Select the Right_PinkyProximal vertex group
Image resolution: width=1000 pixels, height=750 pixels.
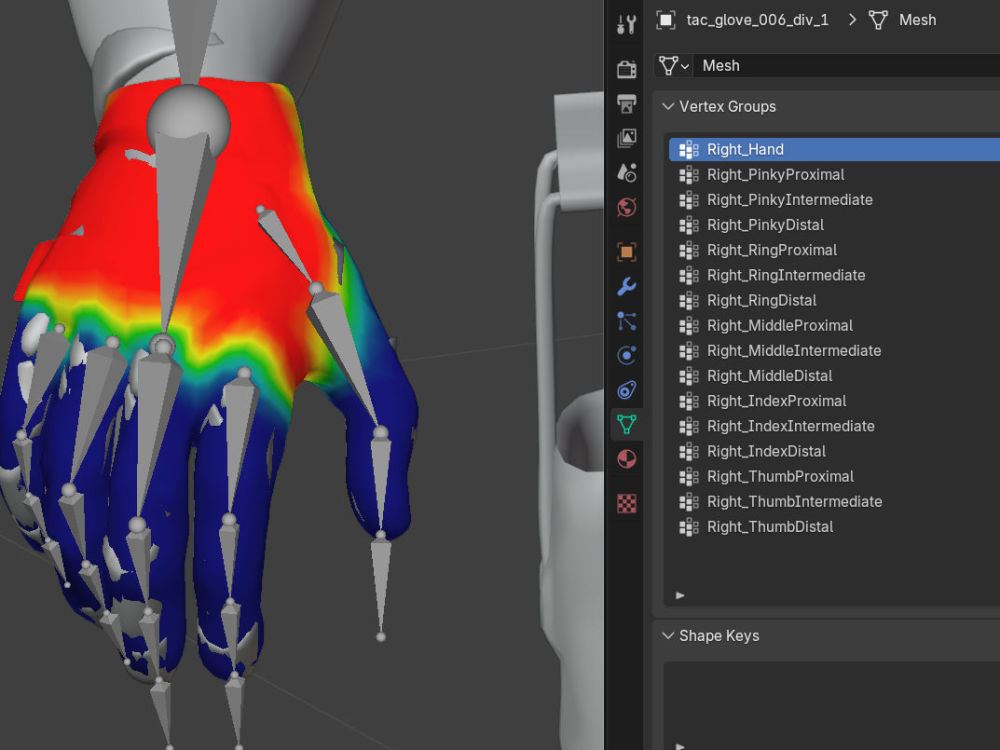[834, 175]
